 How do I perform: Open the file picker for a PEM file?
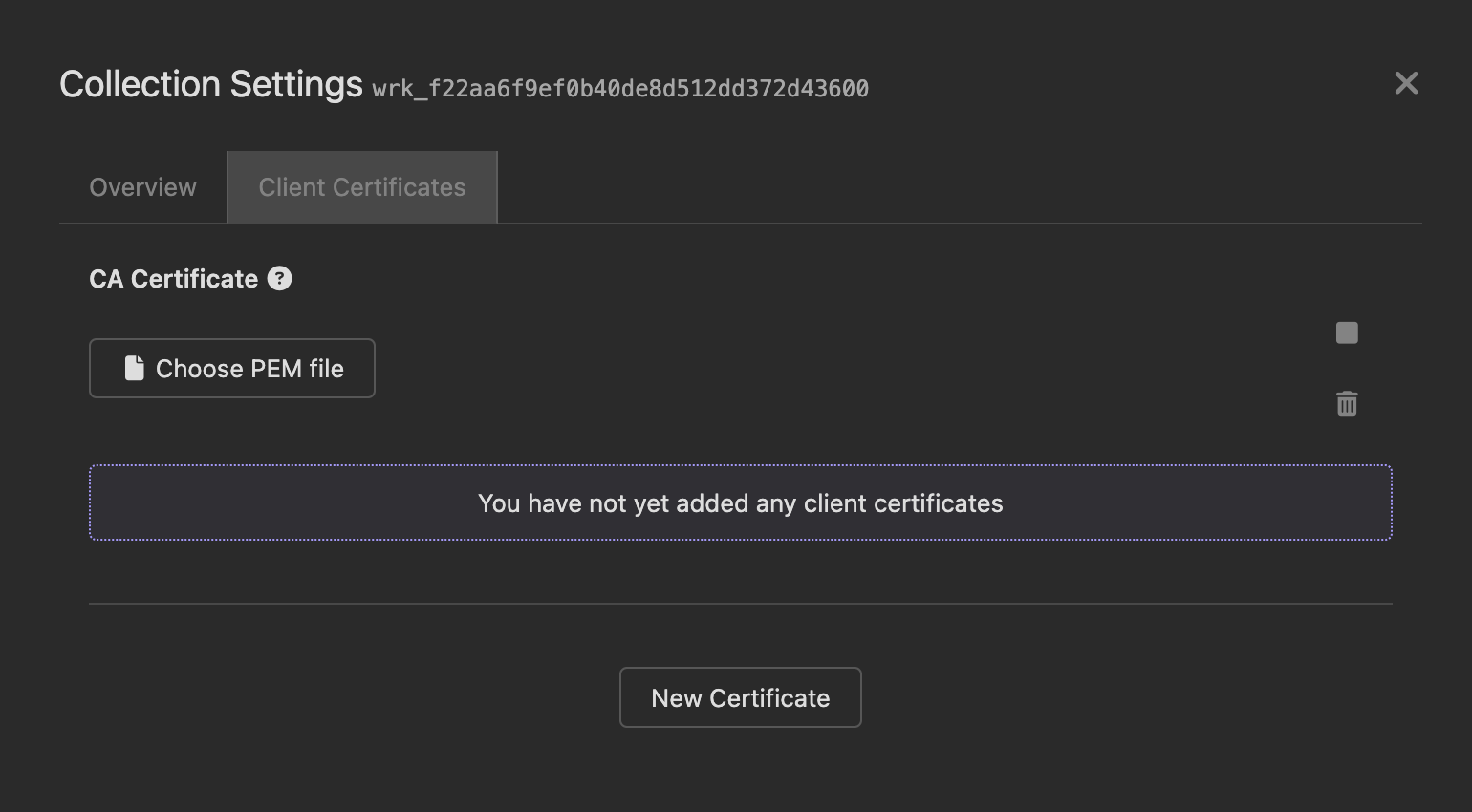pos(232,369)
